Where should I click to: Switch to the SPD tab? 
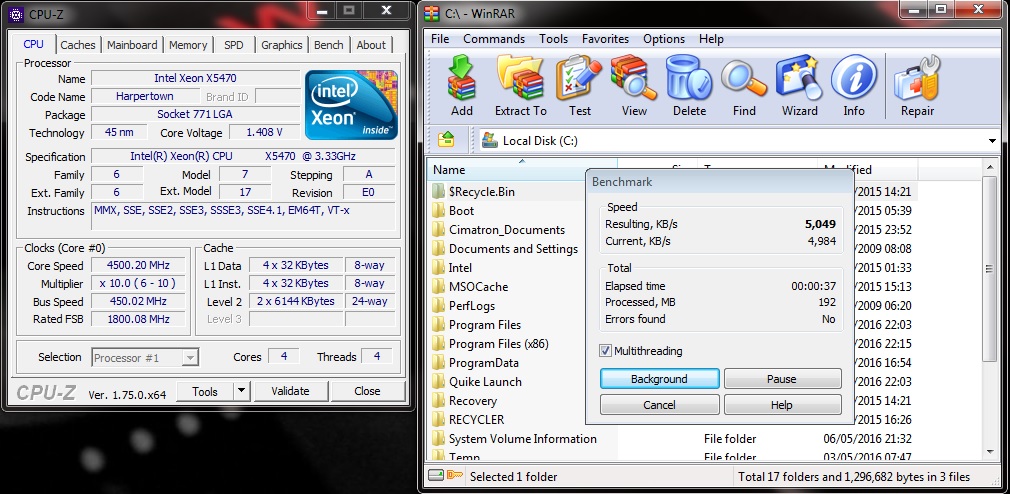click(234, 45)
